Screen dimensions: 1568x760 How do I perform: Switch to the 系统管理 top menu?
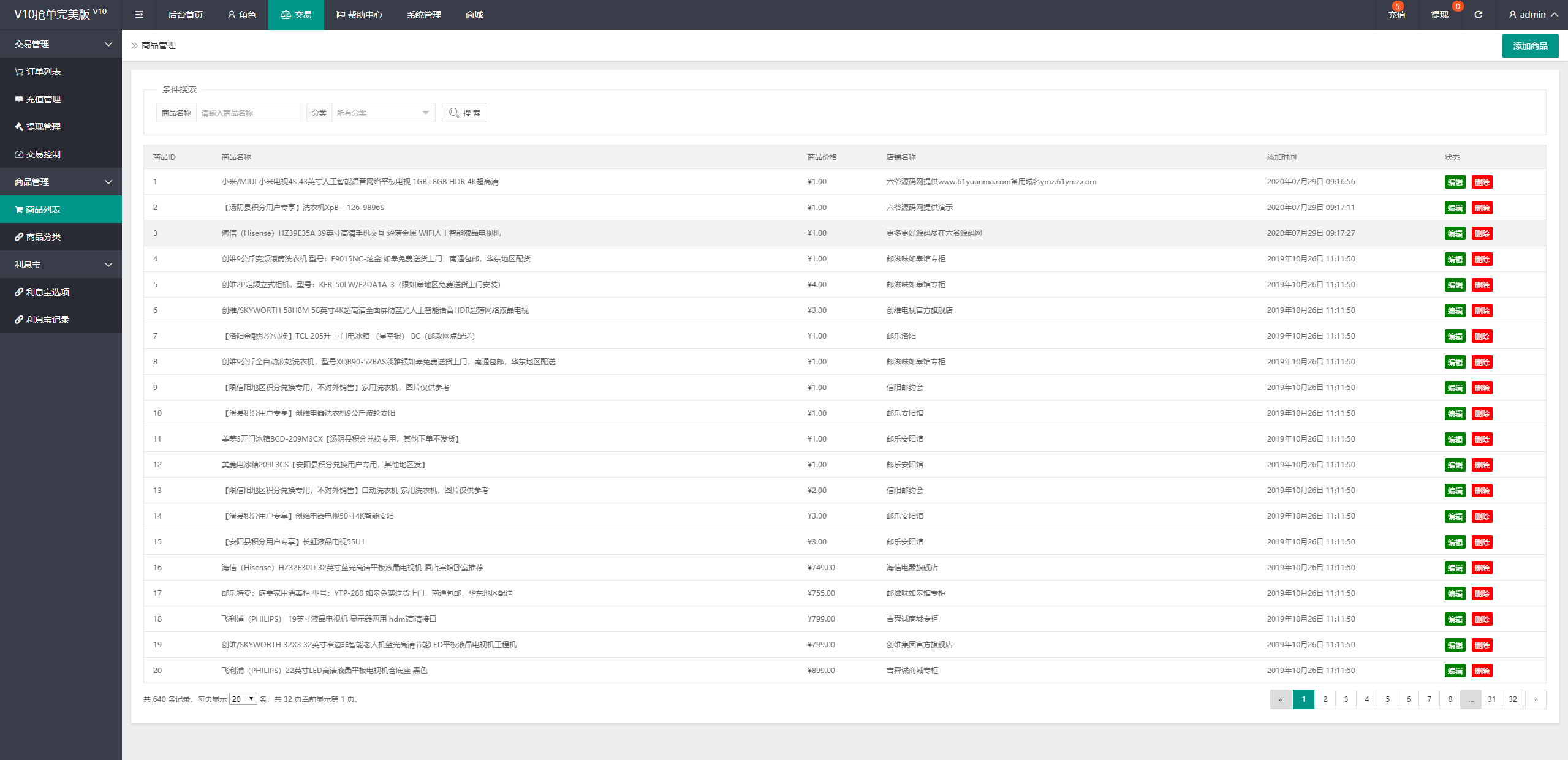click(x=423, y=15)
